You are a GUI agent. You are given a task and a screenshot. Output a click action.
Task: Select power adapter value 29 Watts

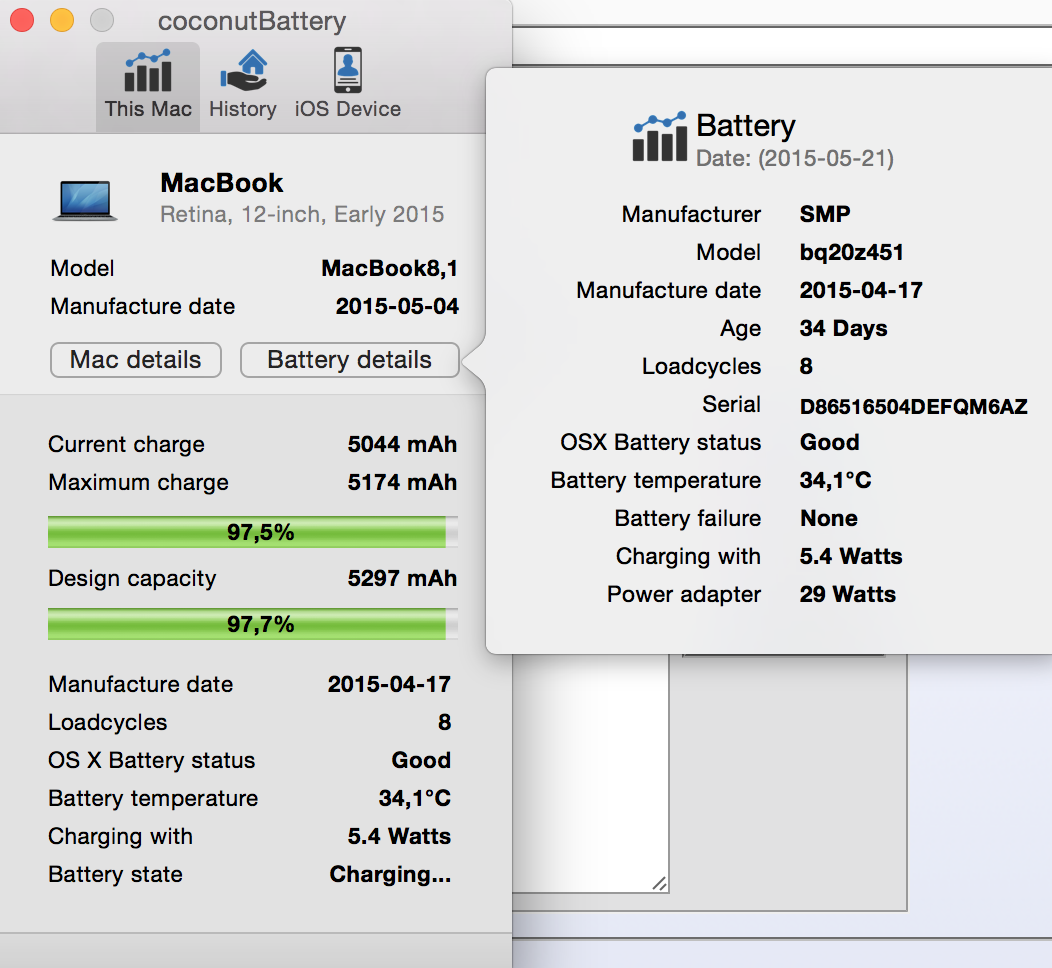click(x=847, y=594)
